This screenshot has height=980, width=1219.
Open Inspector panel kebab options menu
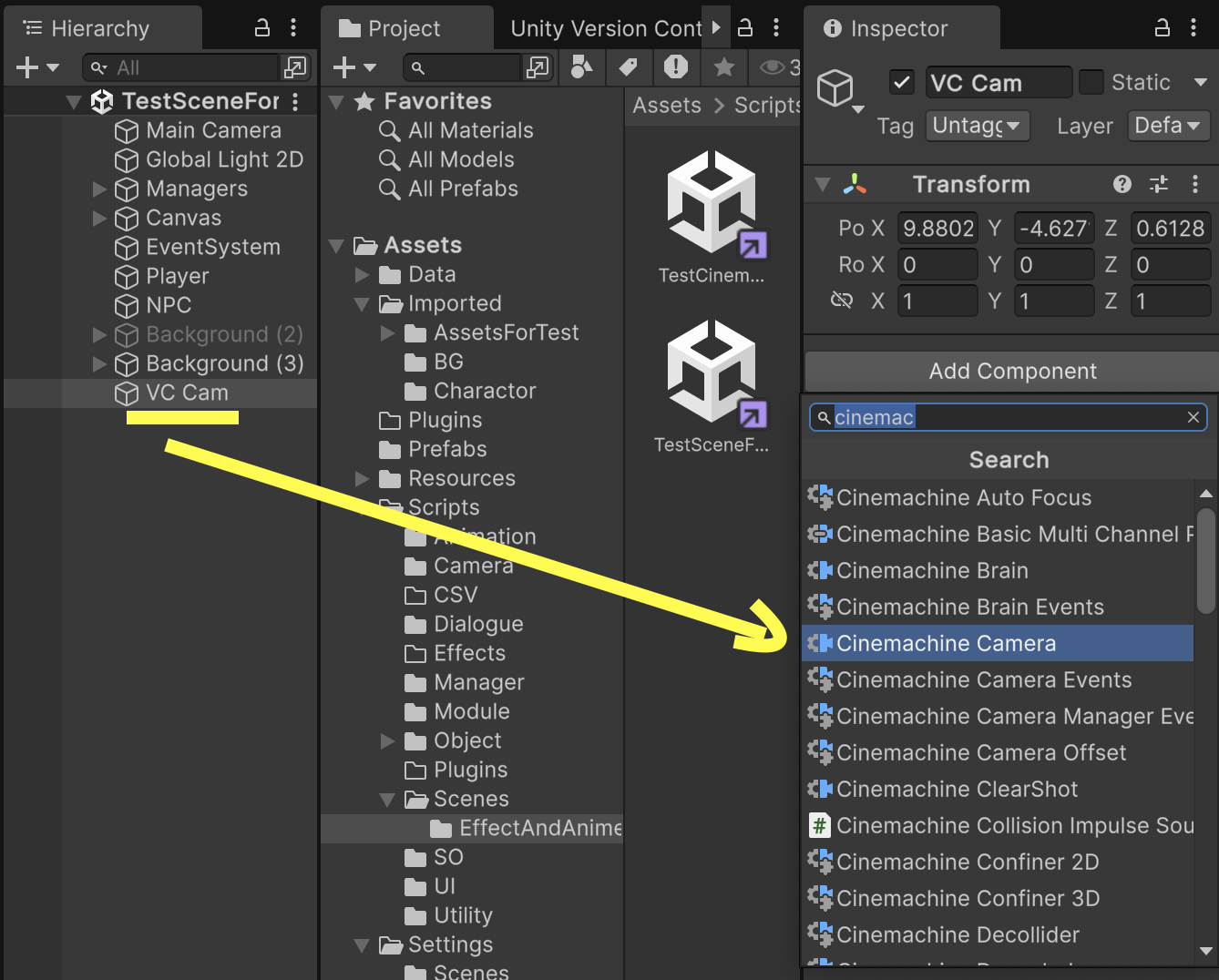point(1193,28)
